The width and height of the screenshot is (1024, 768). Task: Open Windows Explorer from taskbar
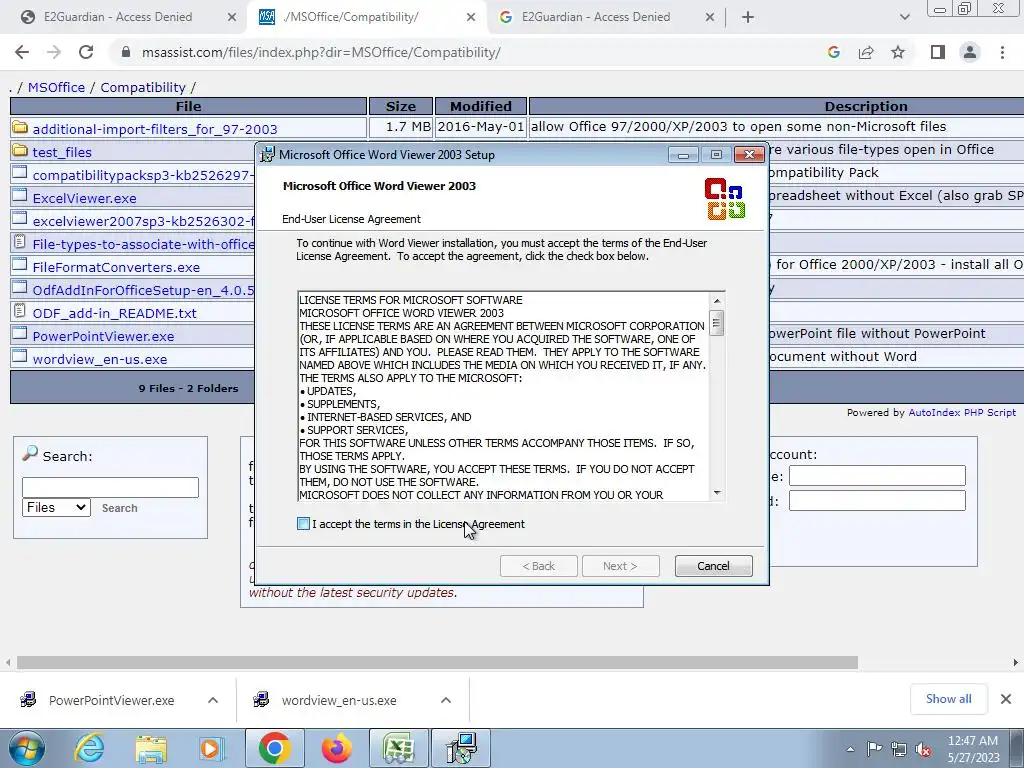(x=151, y=748)
